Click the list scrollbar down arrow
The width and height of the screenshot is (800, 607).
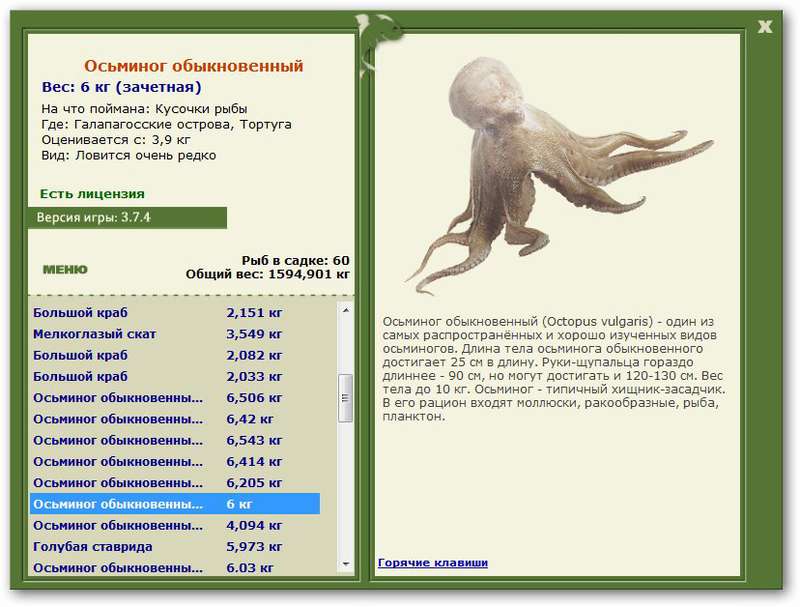click(346, 564)
